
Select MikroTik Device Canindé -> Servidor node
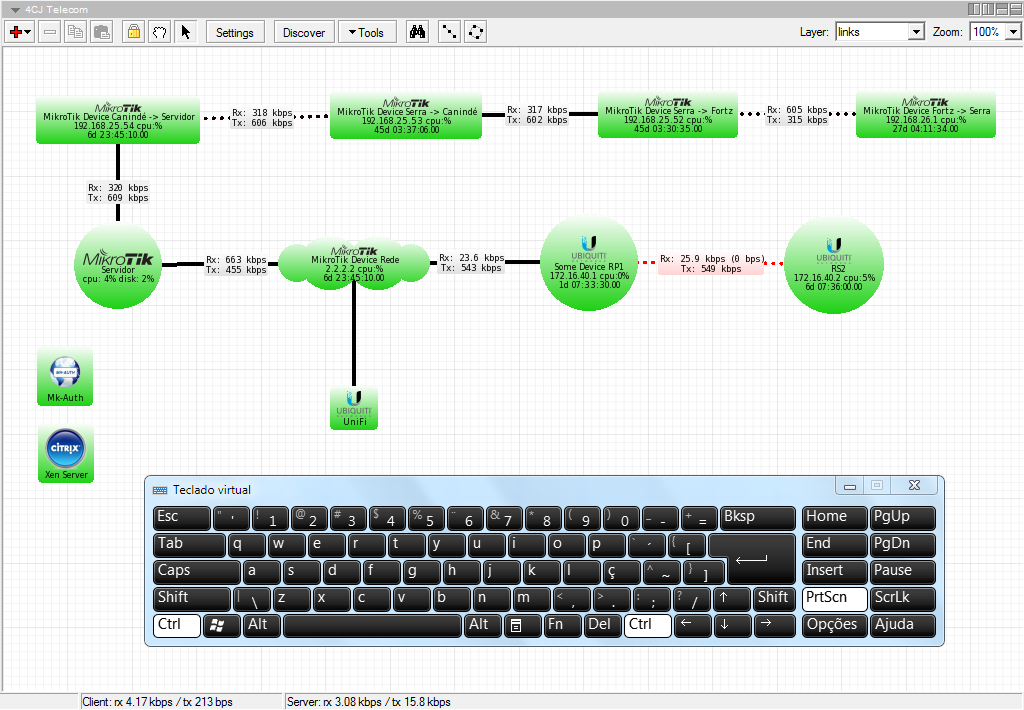coord(118,121)
